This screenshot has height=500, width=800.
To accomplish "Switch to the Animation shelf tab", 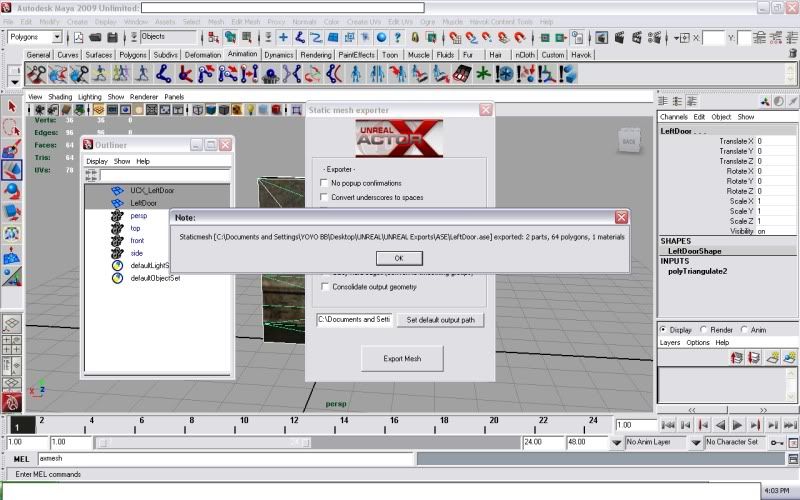I will 242,54.
